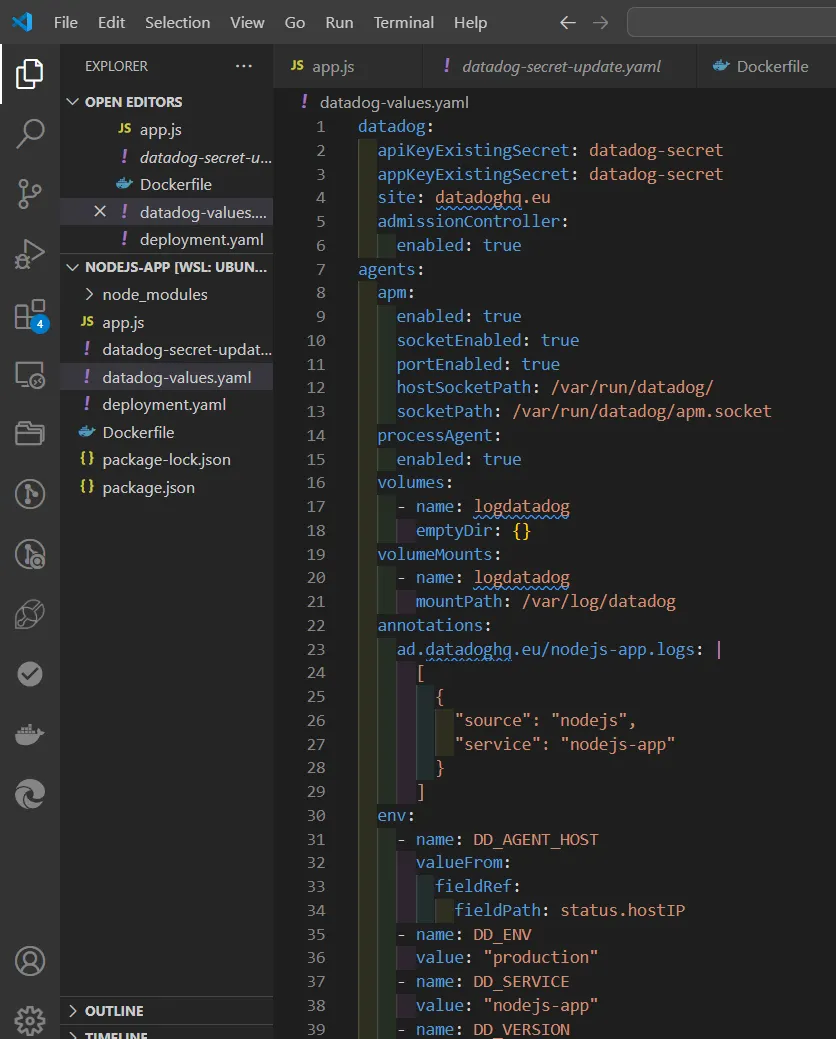Open the Run menu
Screen dimensions: 836x1039
point(339,23)
